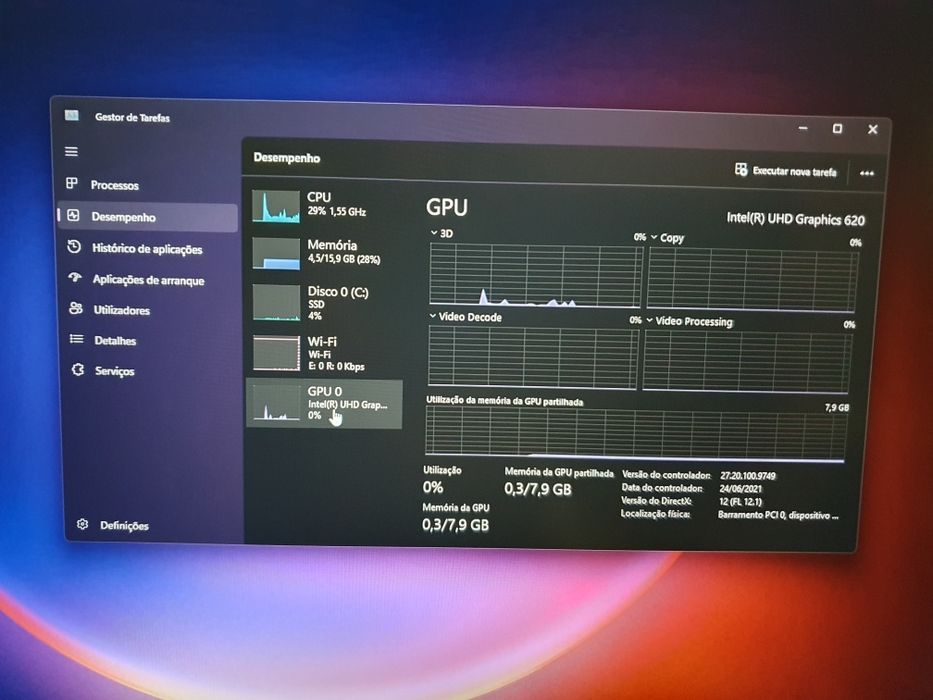Click the Serviços puzzle icon
Screen dimensions: 933x700
pos(78,370)
